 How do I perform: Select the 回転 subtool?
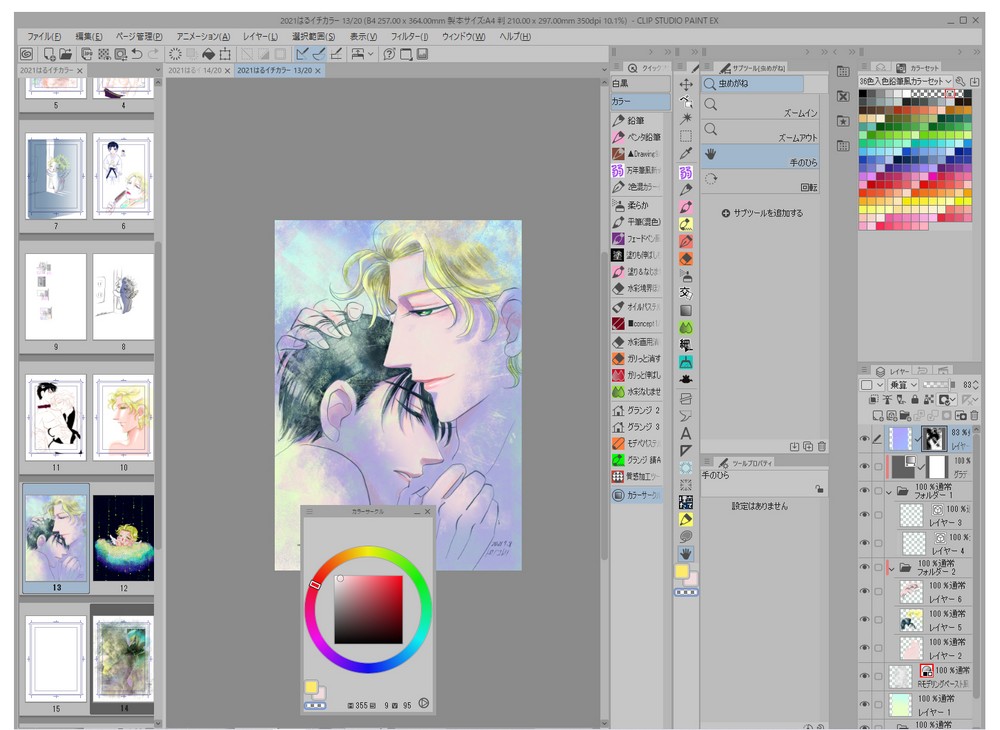coord(759,181)
